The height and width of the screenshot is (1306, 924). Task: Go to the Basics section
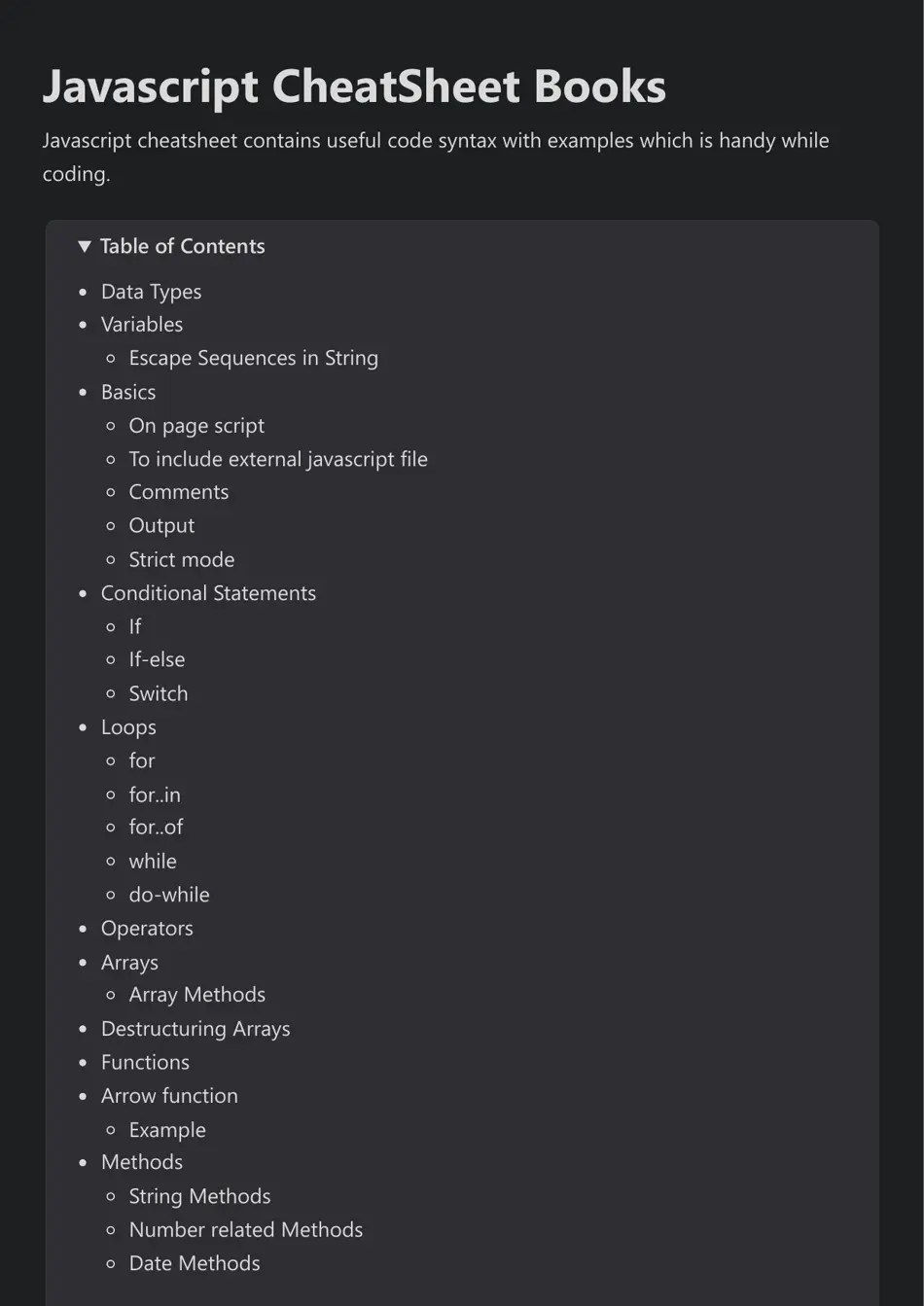(128, 392)
